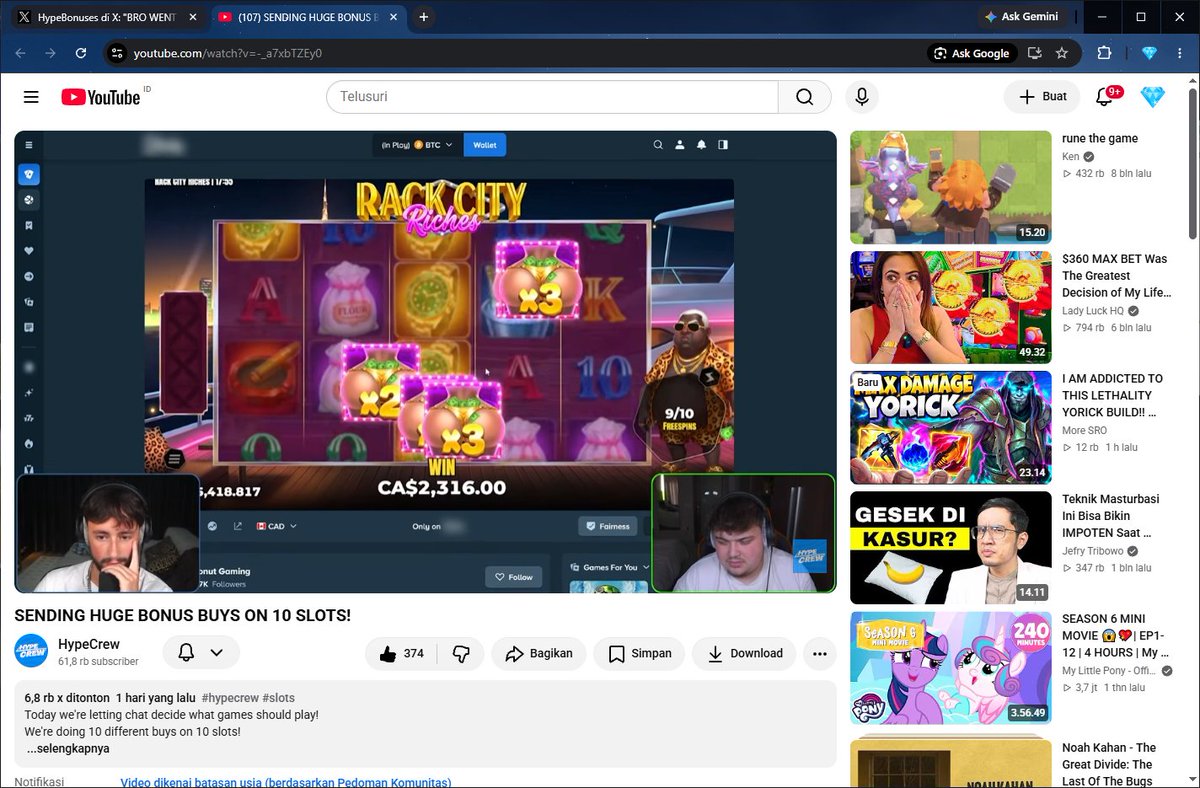Screen dimensions: 1200x788
Task: Like the video with 374 likes
Action: [x=401, y=654]
